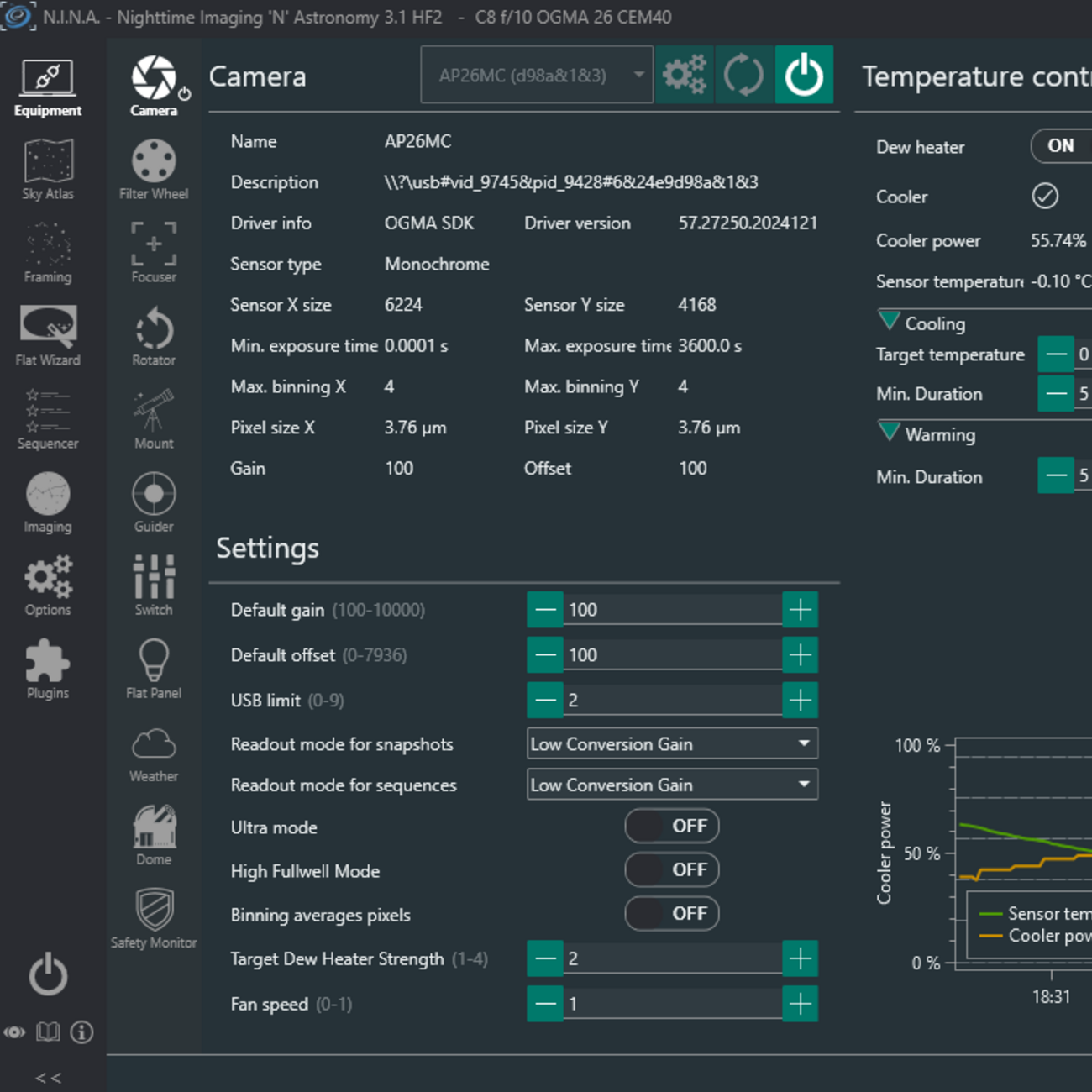1092x1092 pixels.
Task: Increase the Default offset value
Action: point(801,655)
